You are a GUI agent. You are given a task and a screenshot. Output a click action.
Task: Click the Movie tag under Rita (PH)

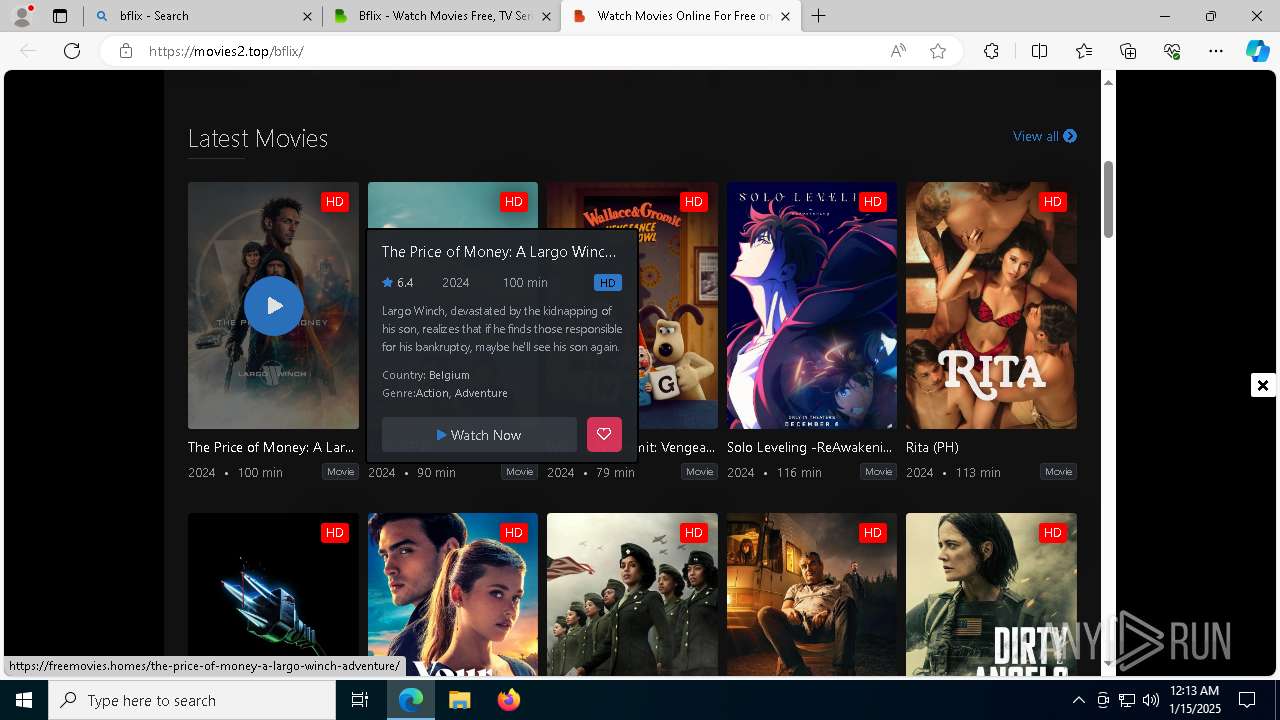pos(1058,472)
